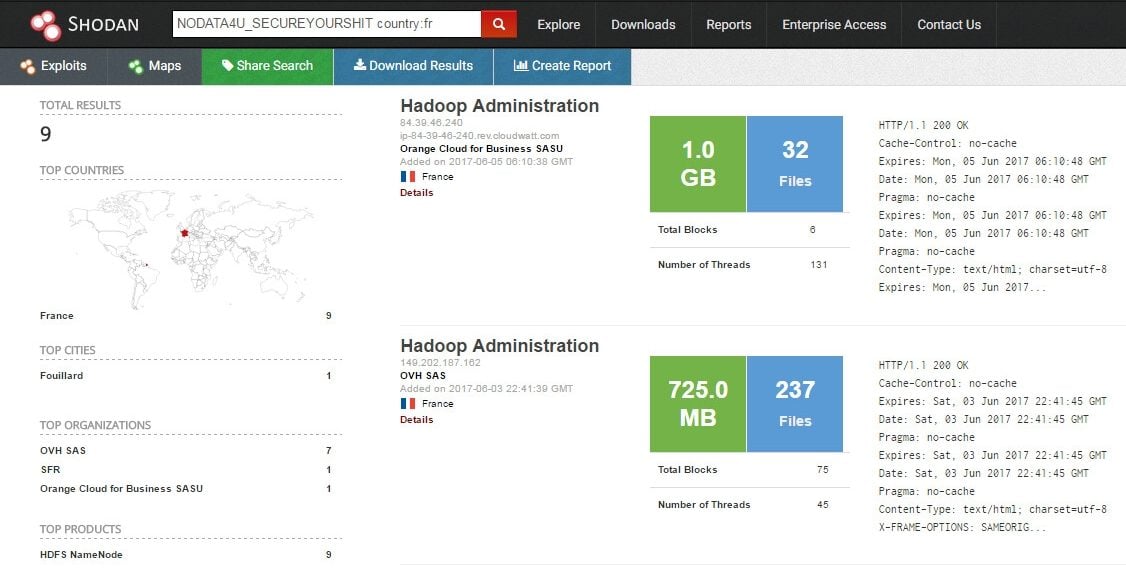Open second Hadoop Administration result title

point(500,345)
